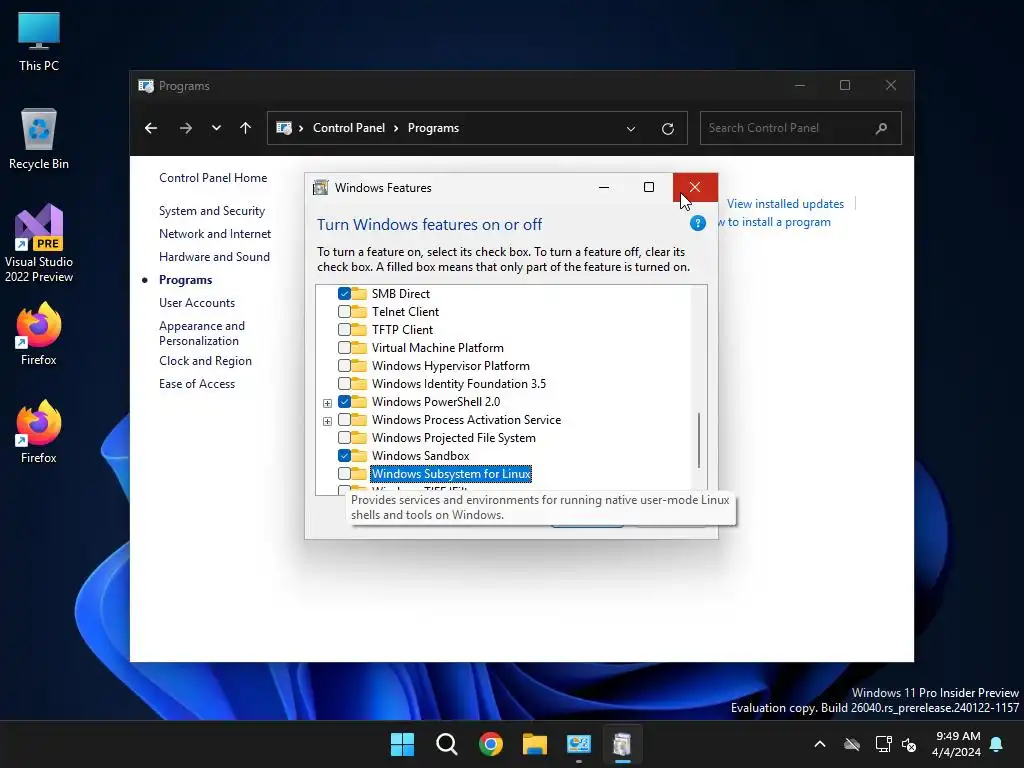Check Windows Identity Foundation 3.5

[x=344, y=383]
